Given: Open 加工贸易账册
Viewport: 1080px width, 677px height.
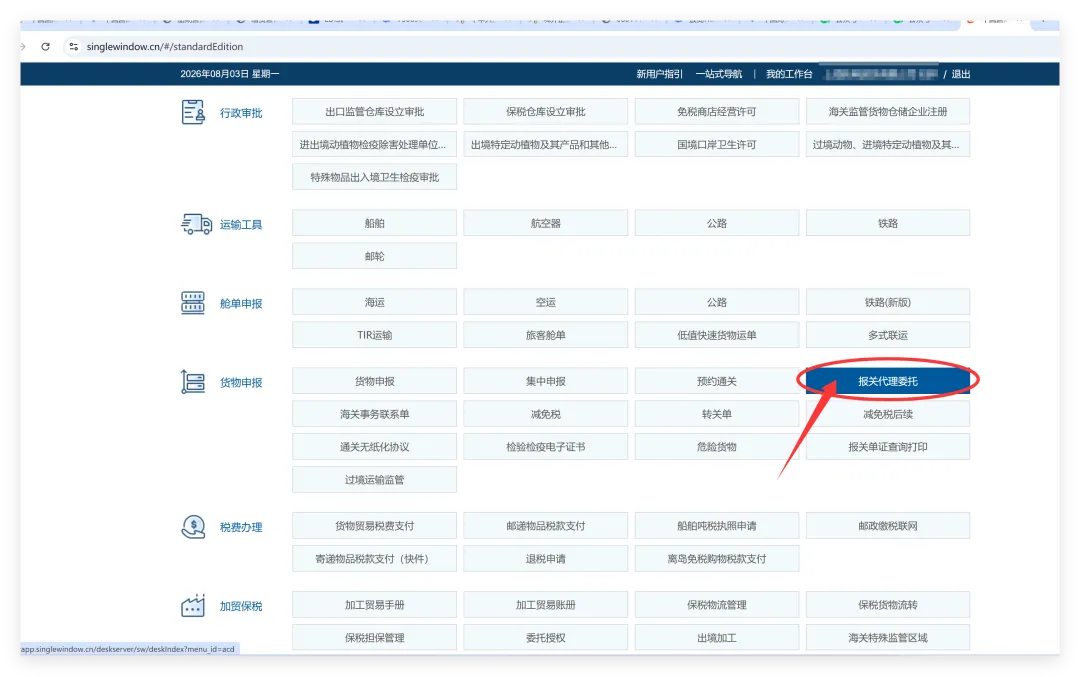Looking at the screenshot, I should coord(546,605).
